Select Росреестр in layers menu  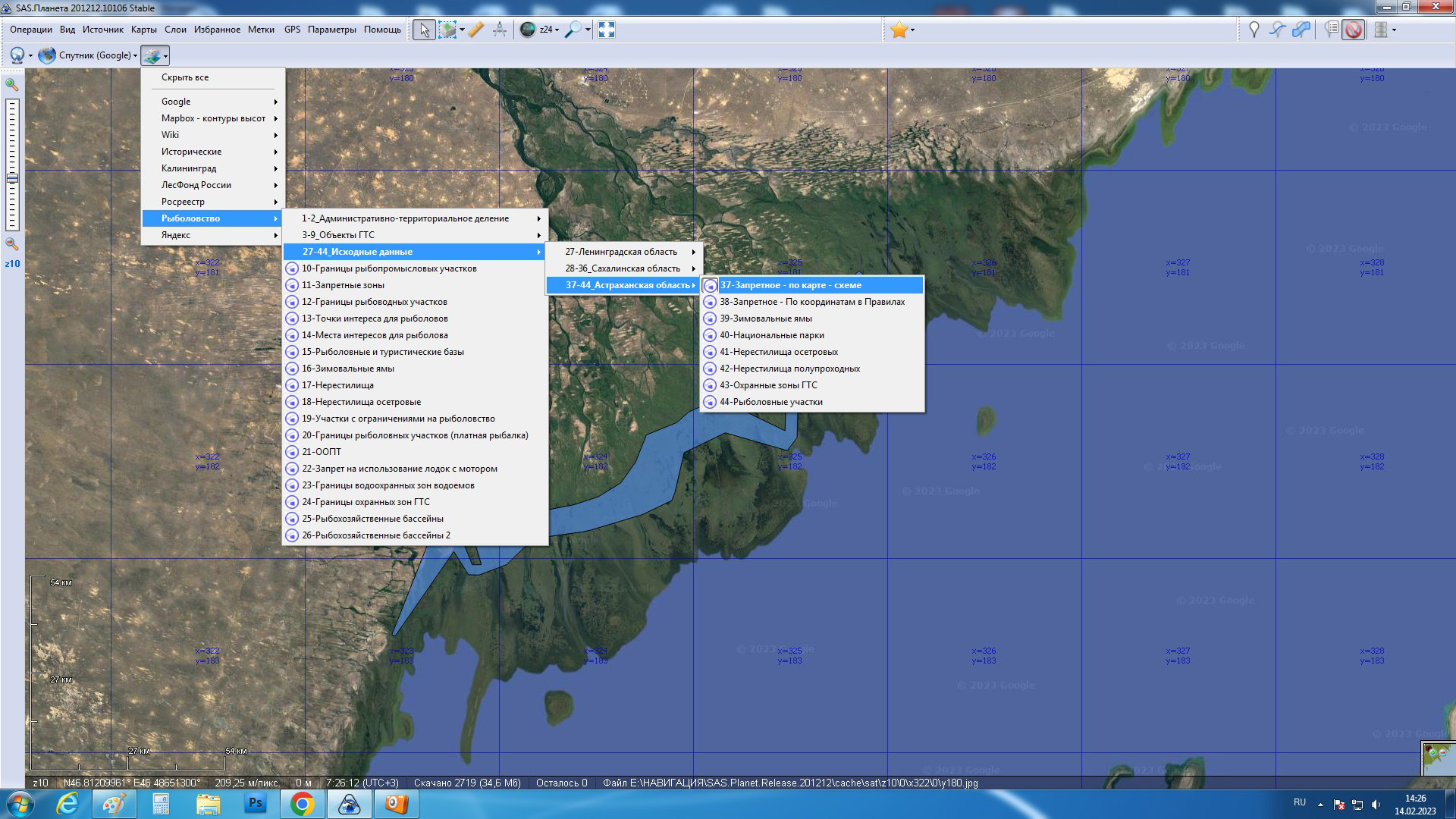tap(183, 202)
